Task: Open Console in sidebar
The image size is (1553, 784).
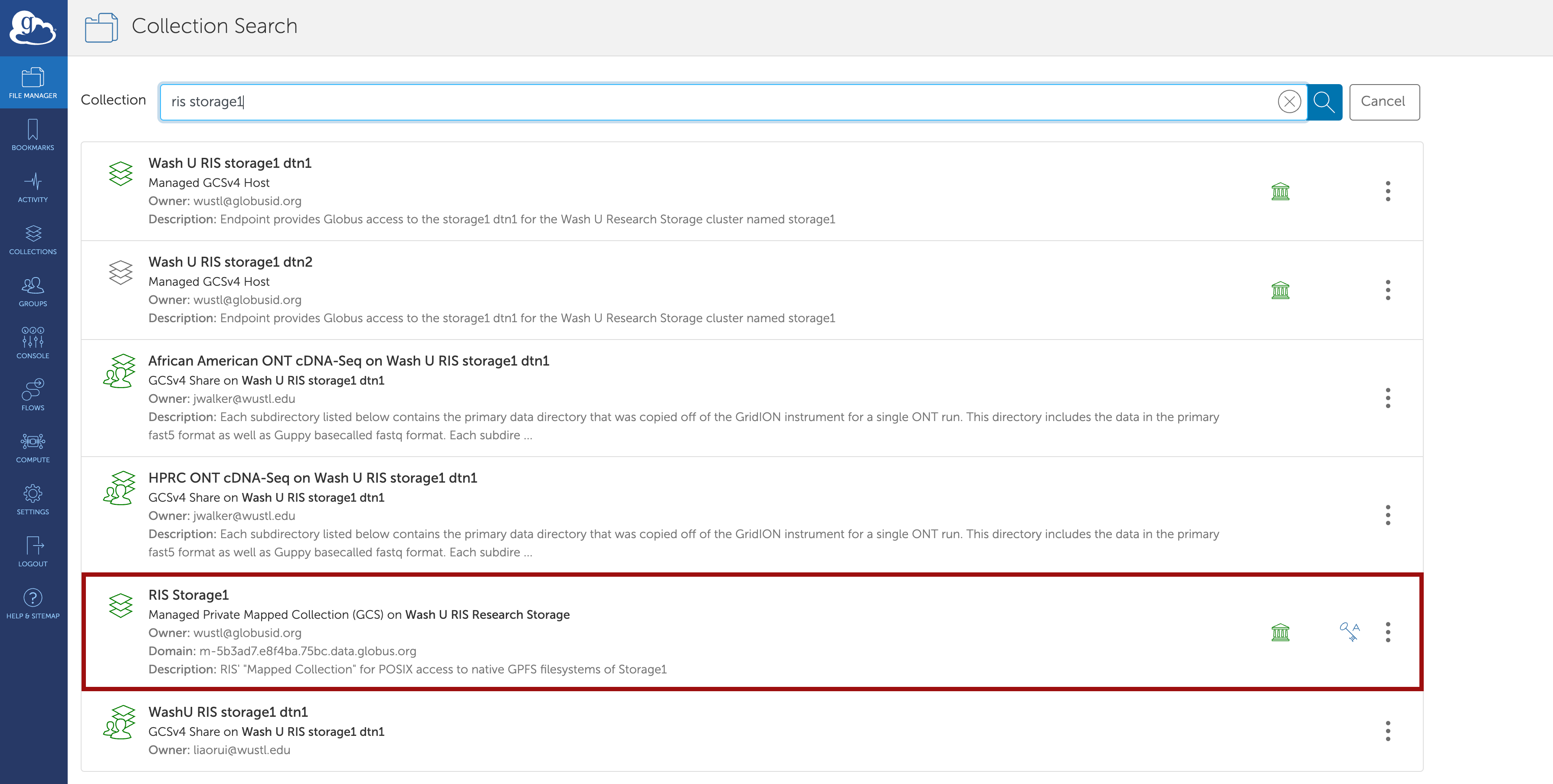Action: click(x=33, y=343)
